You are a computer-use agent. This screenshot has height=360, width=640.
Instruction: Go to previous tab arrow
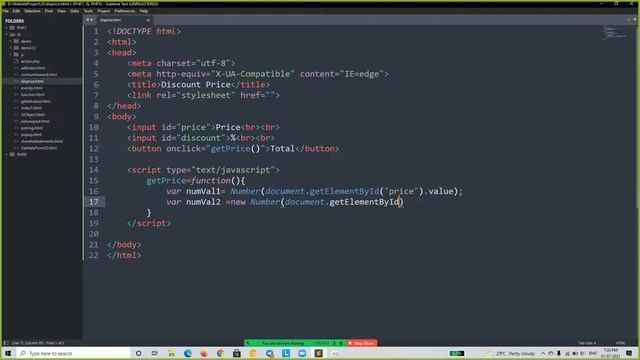point(87,20)
